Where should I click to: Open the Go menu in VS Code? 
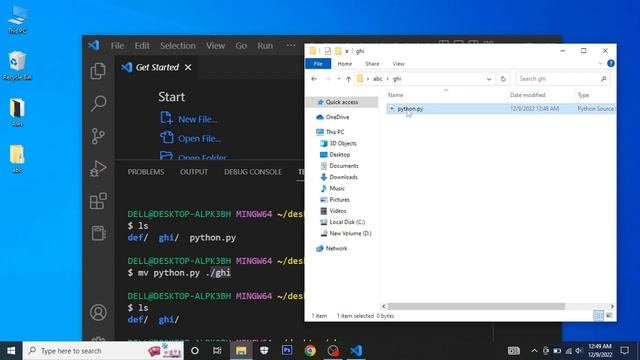[x=241, y=46]
